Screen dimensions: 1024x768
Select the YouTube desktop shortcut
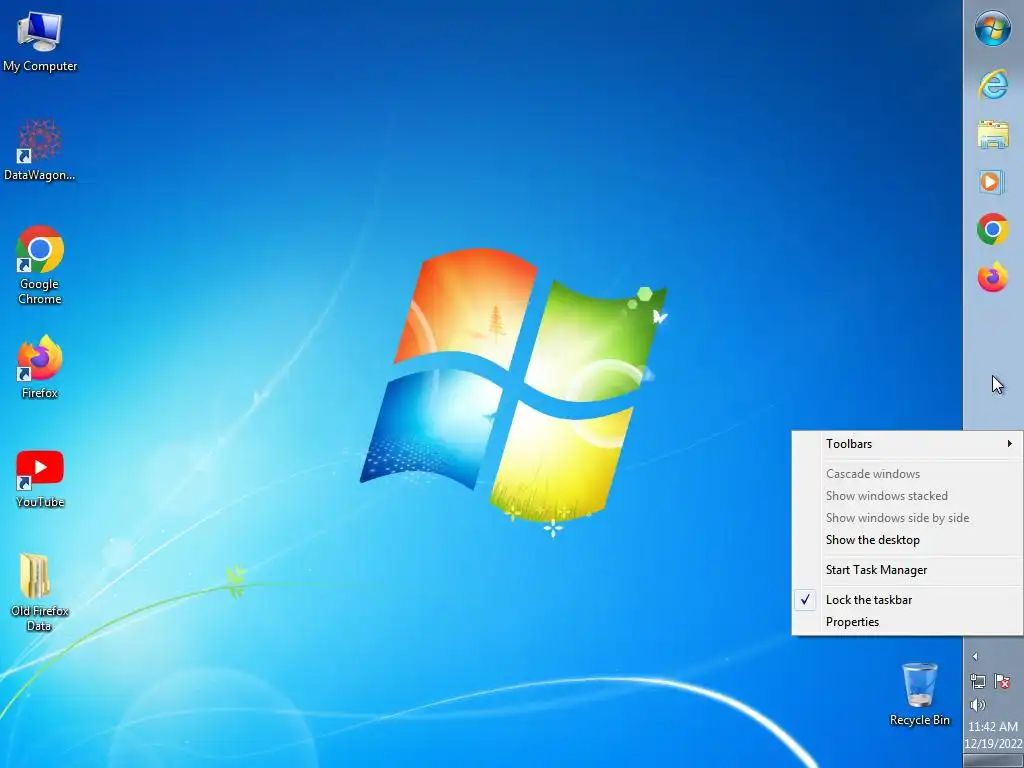40,479
